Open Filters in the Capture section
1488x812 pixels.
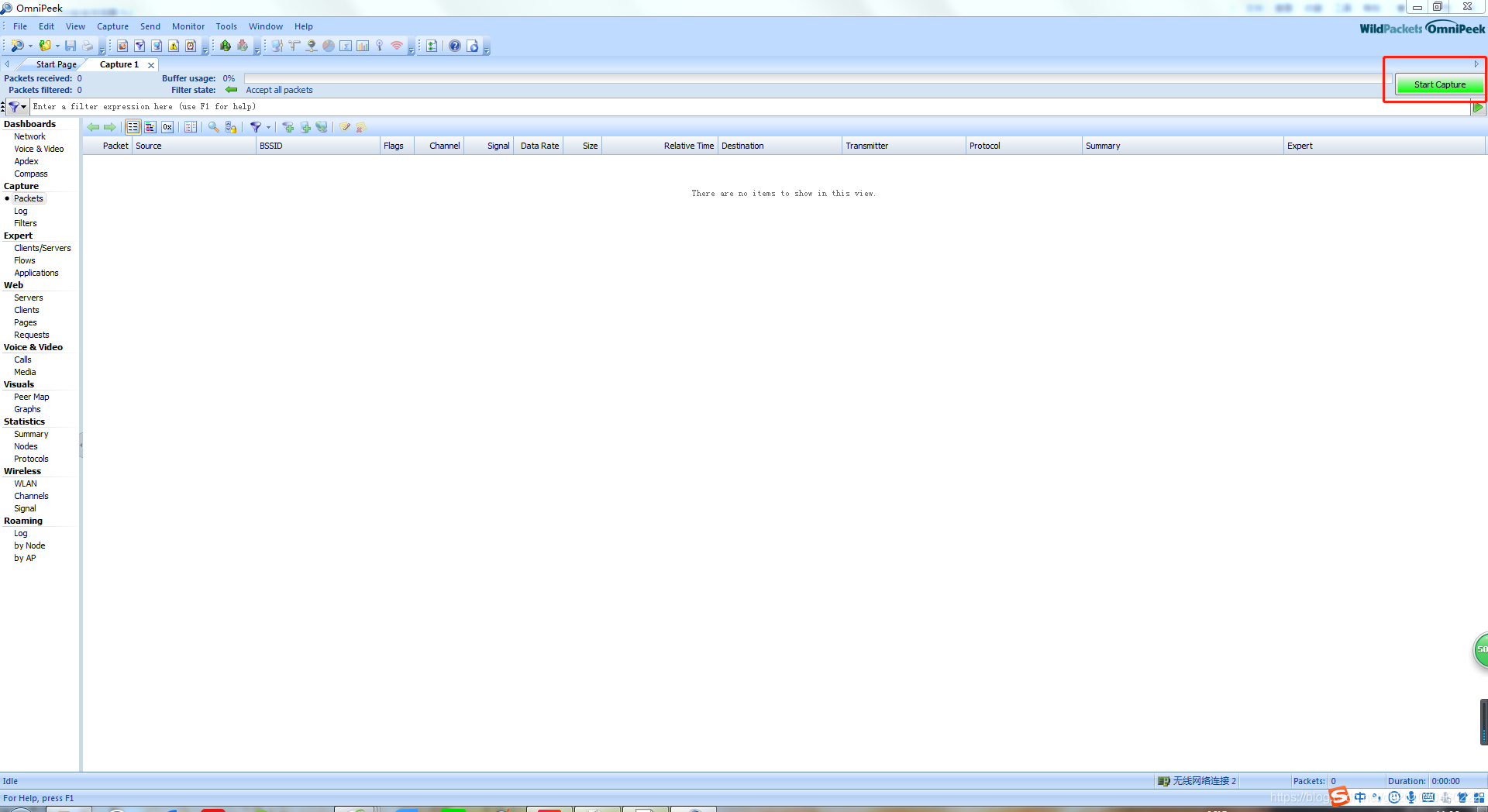coord(26,223)
